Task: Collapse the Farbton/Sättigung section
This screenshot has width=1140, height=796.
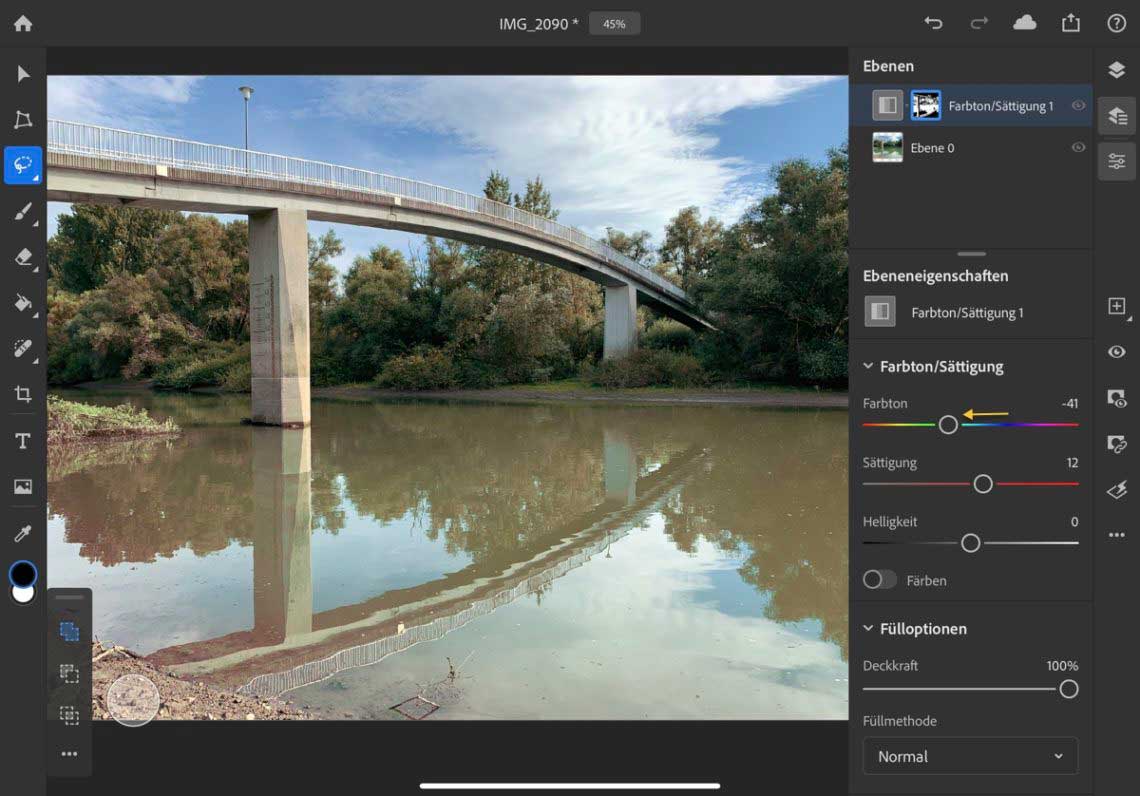Action: point(868,367)
